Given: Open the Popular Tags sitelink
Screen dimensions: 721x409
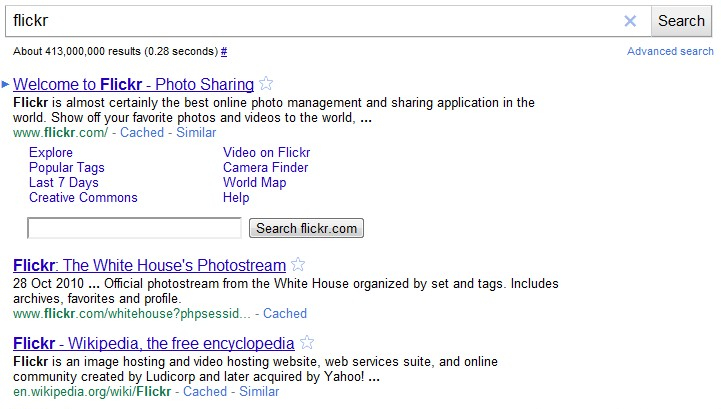Looking at the screenshot, I should [x=67, y=167].
